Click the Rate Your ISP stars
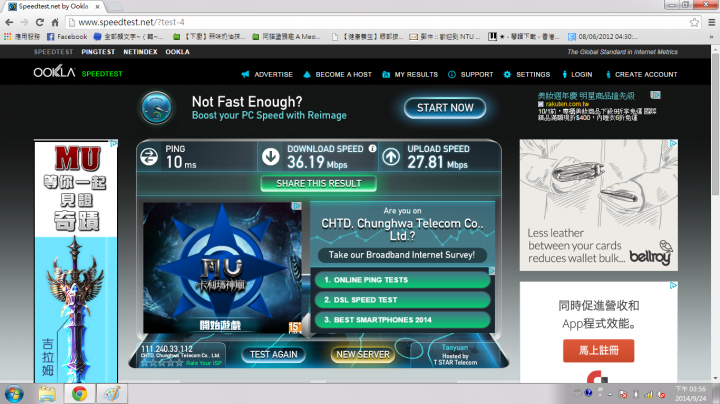The image size is (720, 404). click(x=162, y=363)
